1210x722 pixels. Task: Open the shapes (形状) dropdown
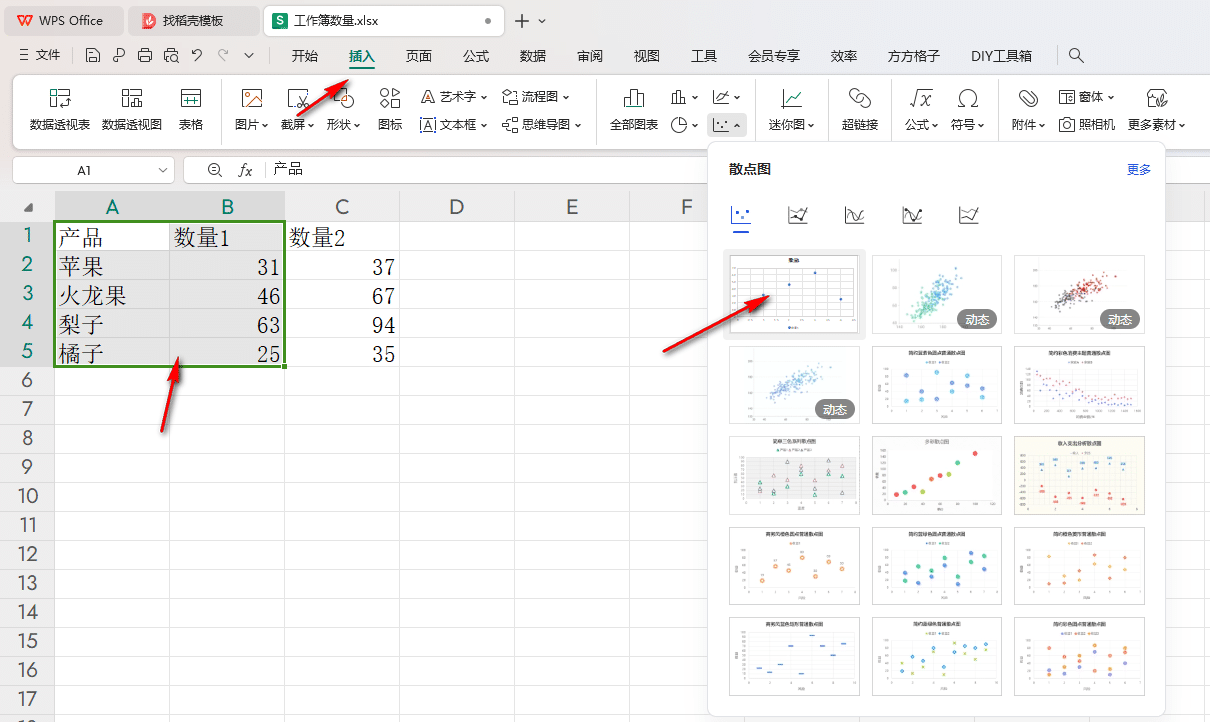click(344, 125)
